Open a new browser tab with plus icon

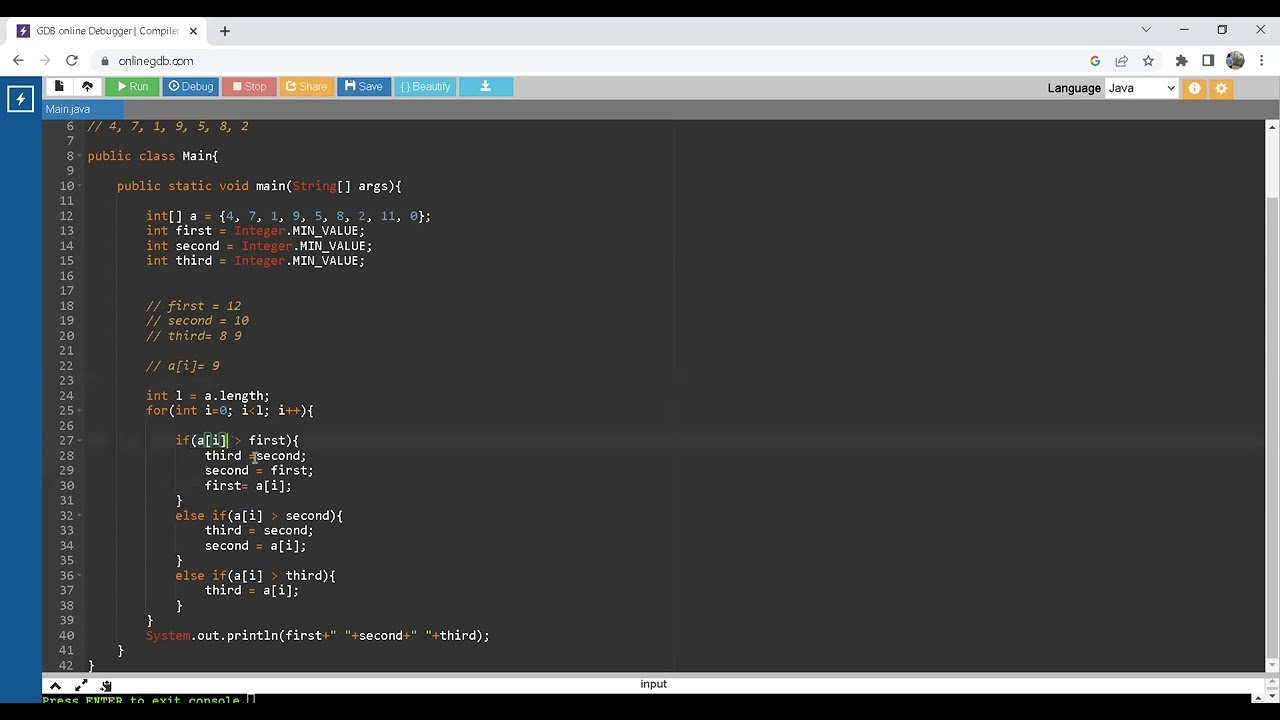(x=225, y=31)
